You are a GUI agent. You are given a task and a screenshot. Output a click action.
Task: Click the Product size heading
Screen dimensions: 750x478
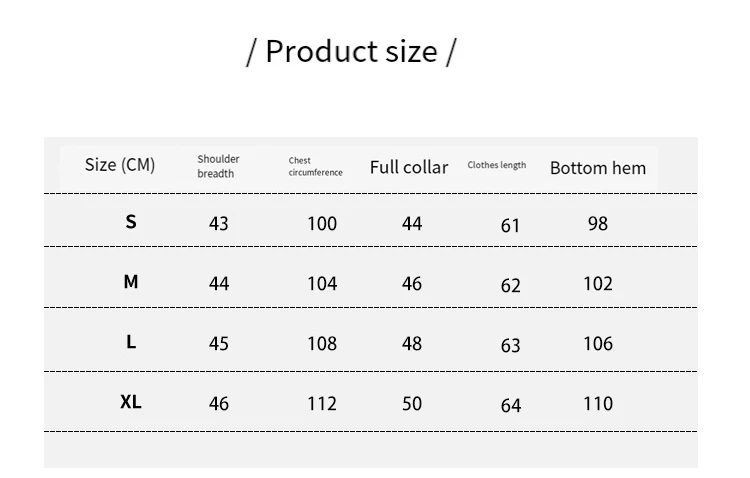(x=351, y=51)
